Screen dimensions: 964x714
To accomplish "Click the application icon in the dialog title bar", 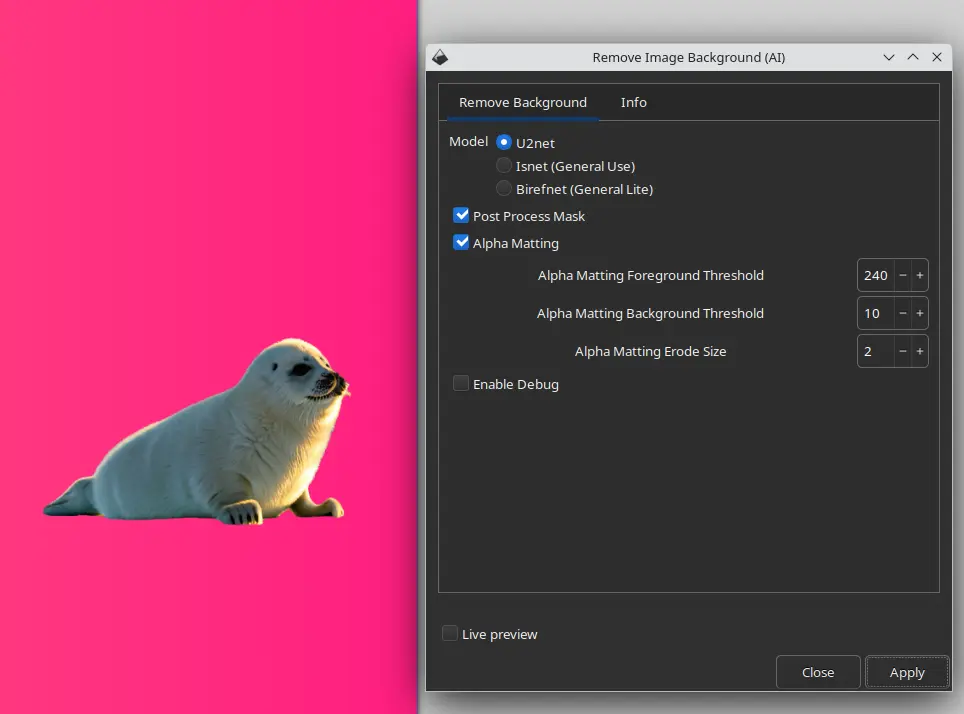I will point(440,57).
